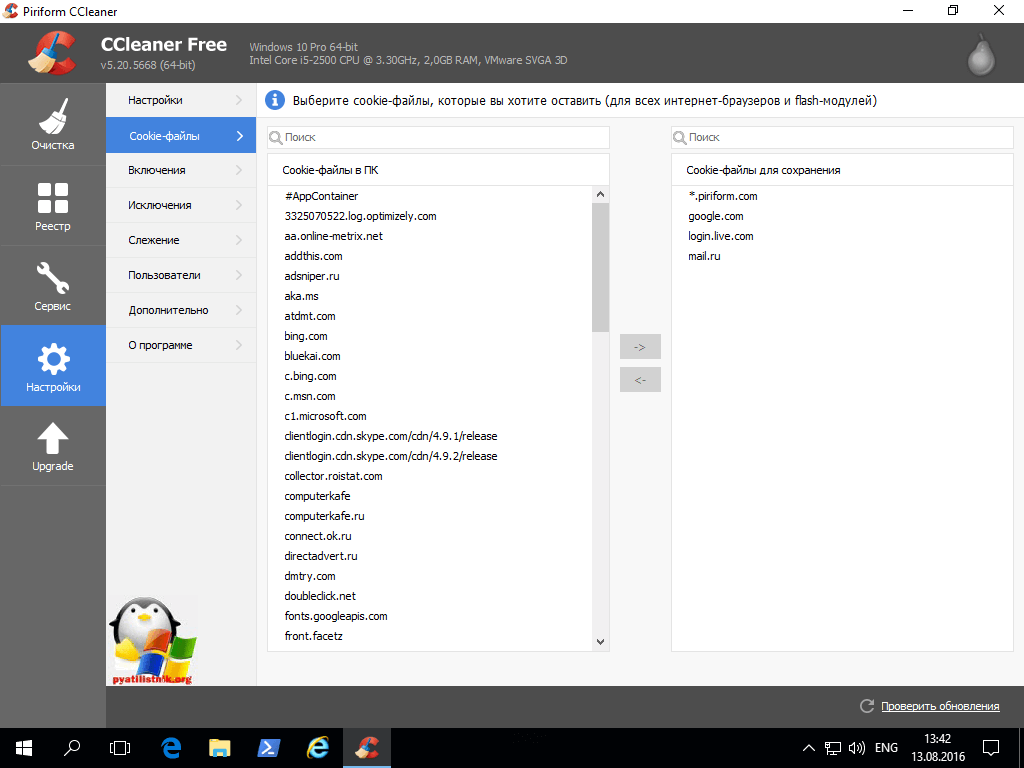Viewport: 1024px width, 768px height.
Task: Open the Реестр registry section
Action: pos(52,205)
